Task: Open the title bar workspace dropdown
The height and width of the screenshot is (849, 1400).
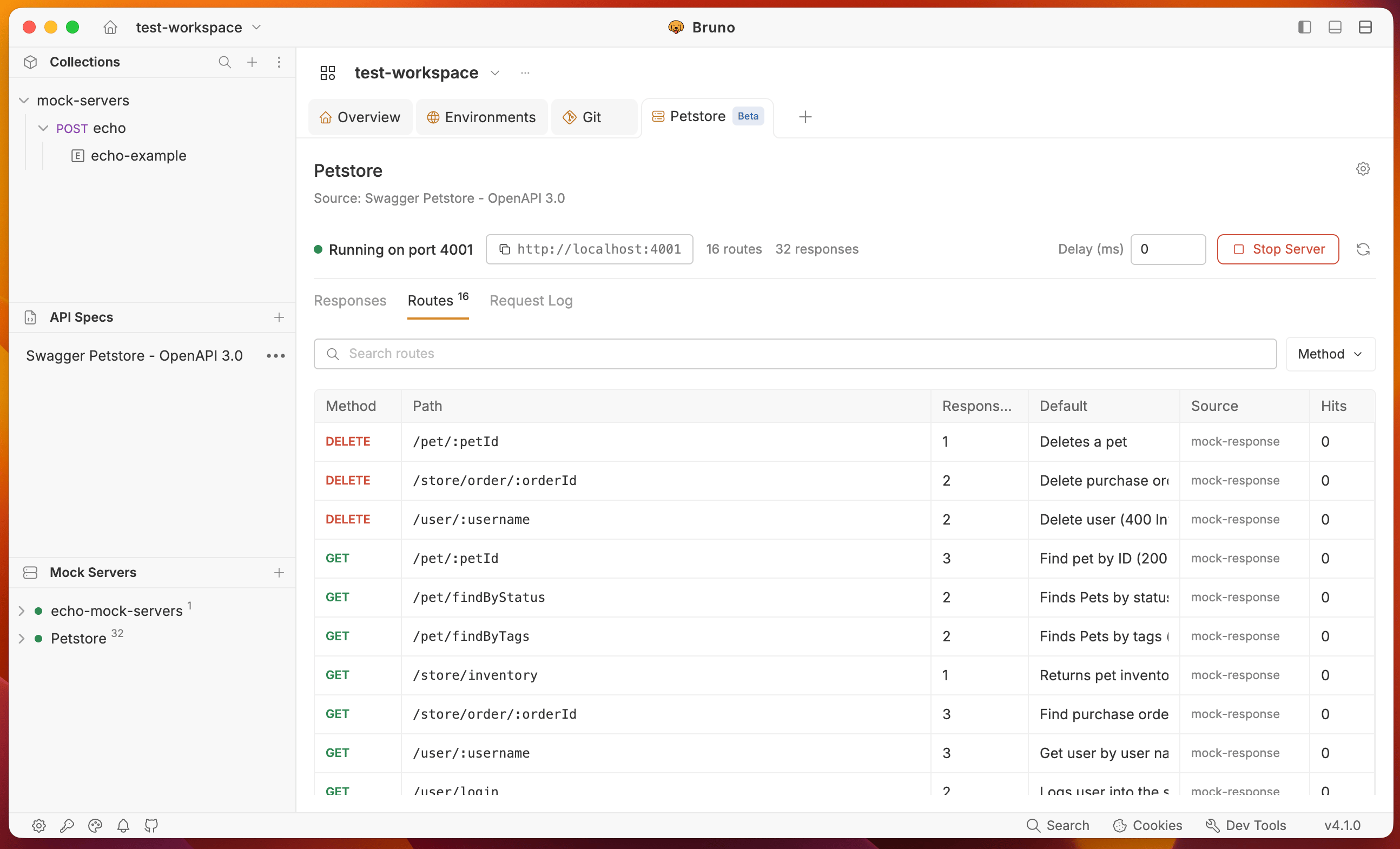Action: (199, 27)
